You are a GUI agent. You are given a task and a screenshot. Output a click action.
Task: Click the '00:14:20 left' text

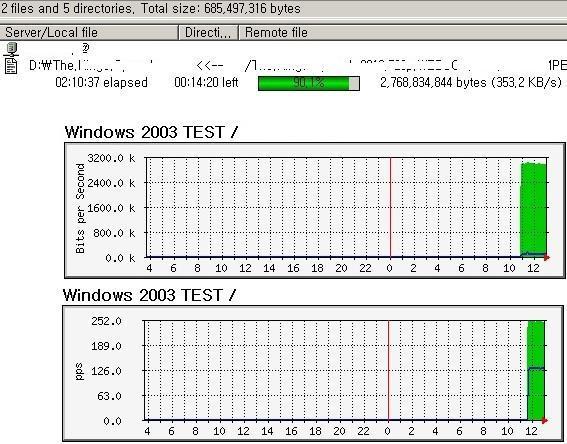click(206, 82)
